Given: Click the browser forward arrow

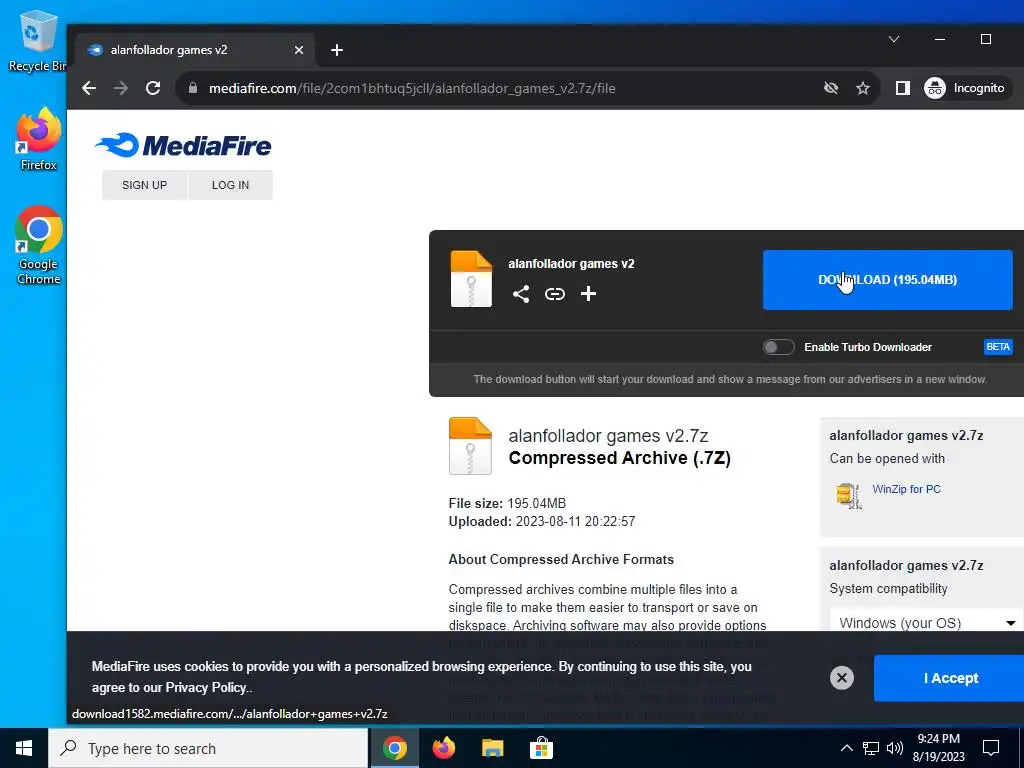Looking at the screenshot, I should pos(121,88).
